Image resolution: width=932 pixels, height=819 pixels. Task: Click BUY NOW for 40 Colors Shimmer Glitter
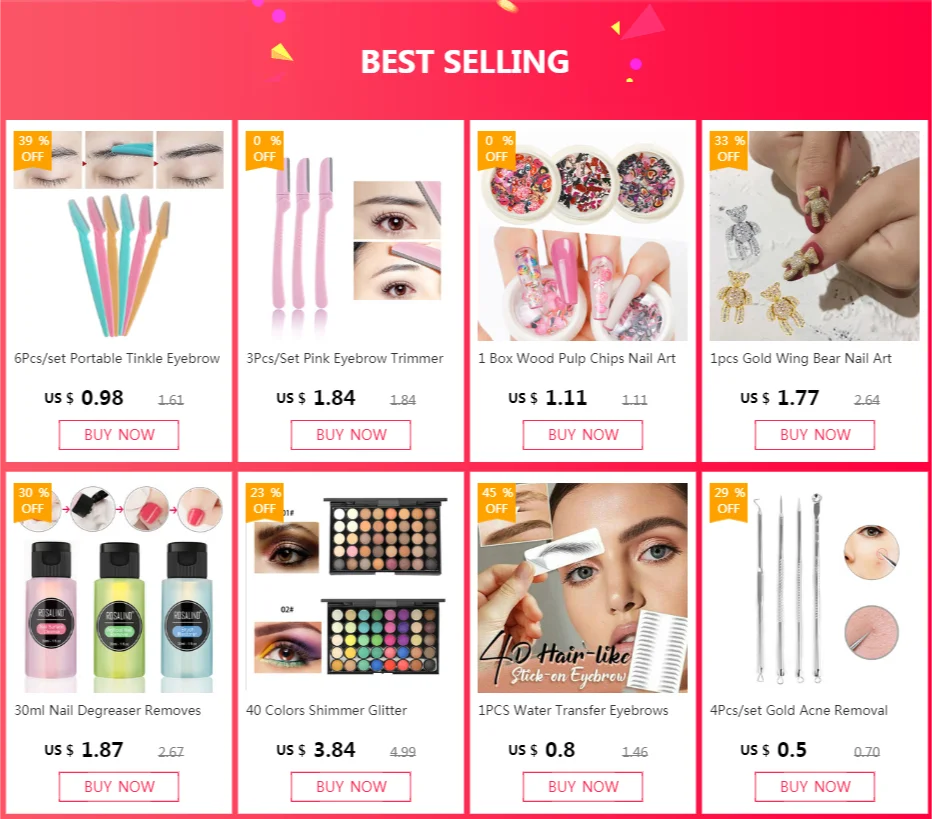point(351,787)
